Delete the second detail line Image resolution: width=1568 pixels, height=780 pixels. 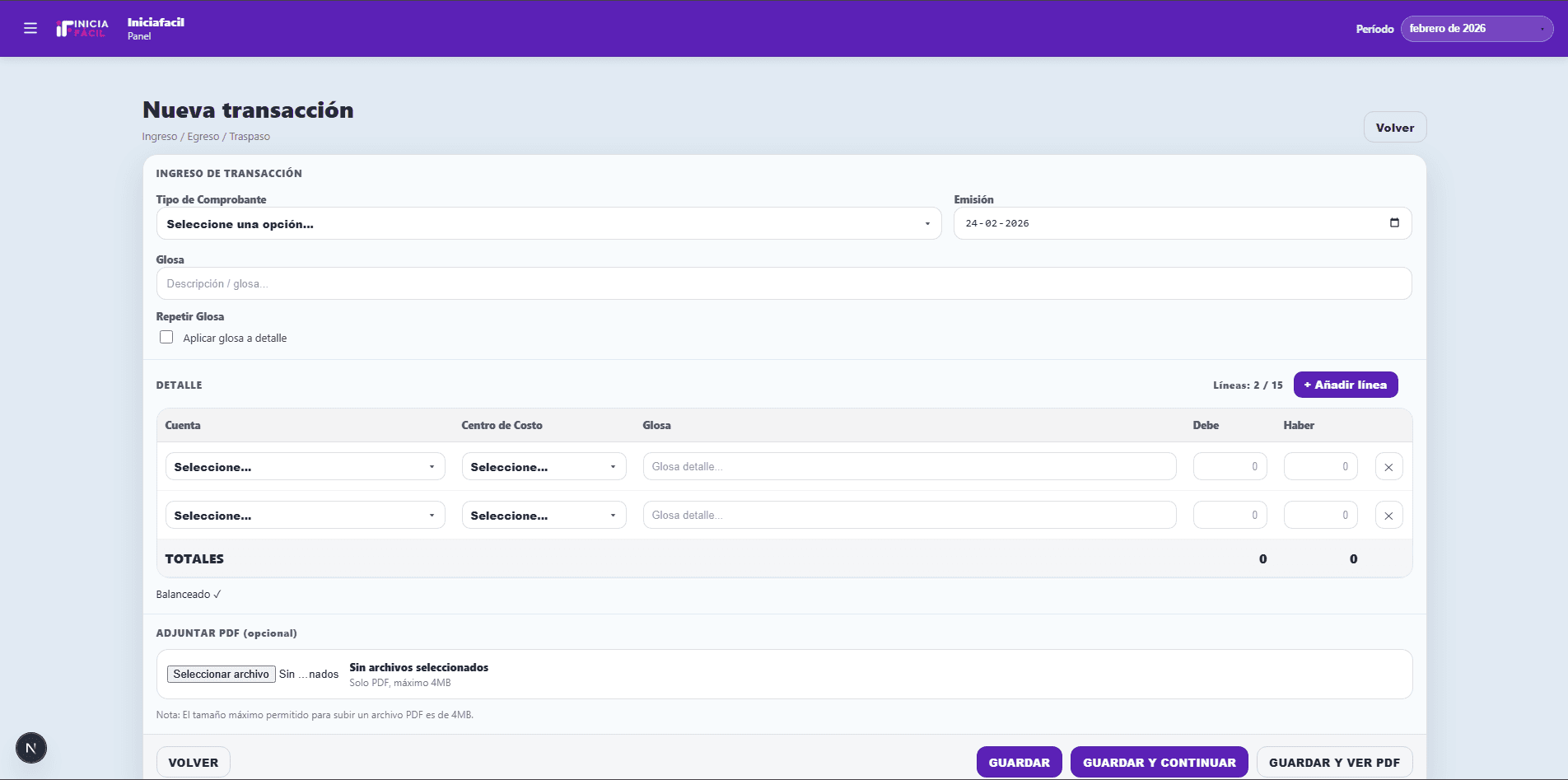pos(1388,516)
